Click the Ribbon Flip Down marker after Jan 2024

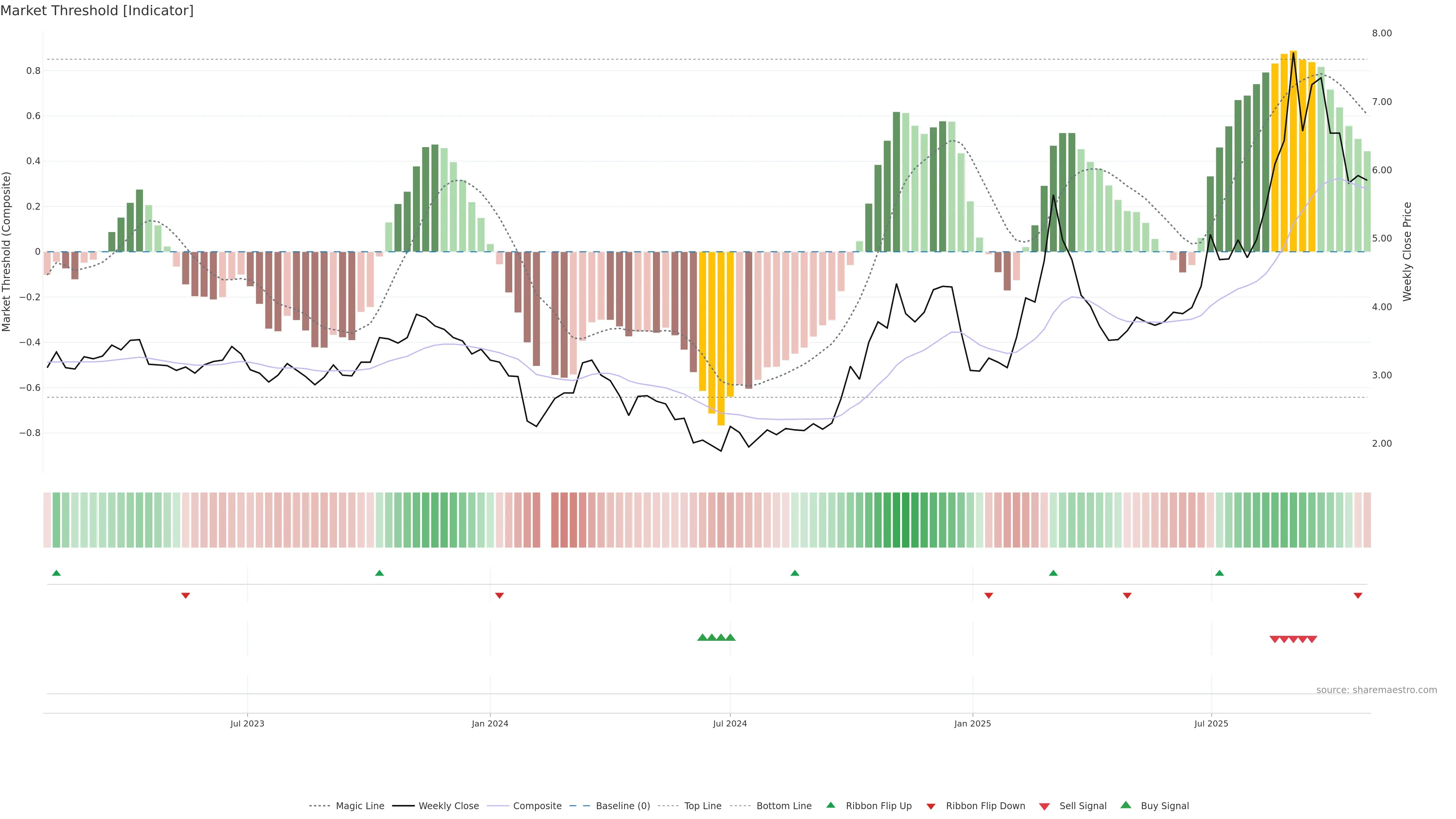coord(499,595)
